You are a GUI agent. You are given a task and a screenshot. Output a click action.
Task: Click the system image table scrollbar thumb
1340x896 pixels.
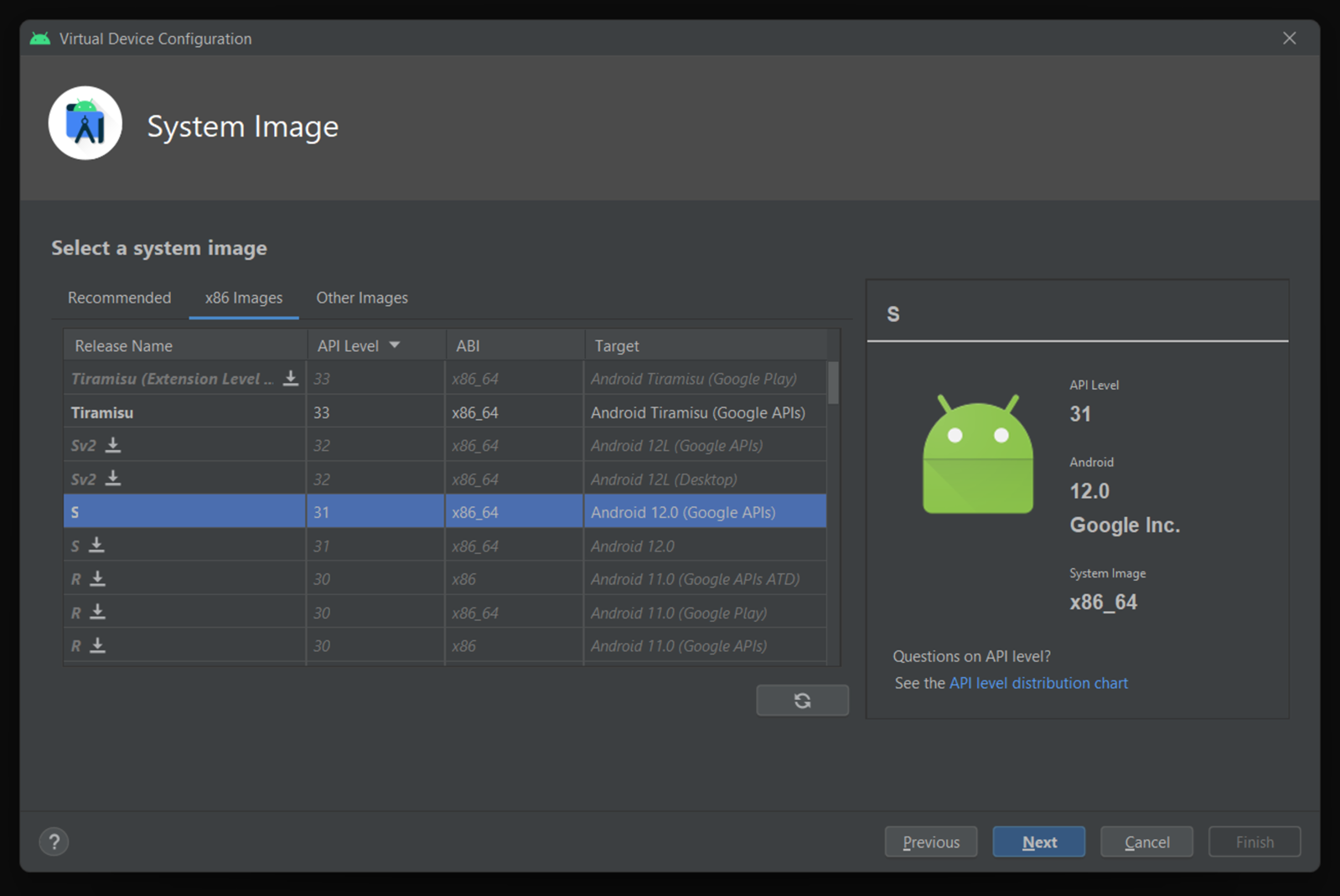coord(833,382)
